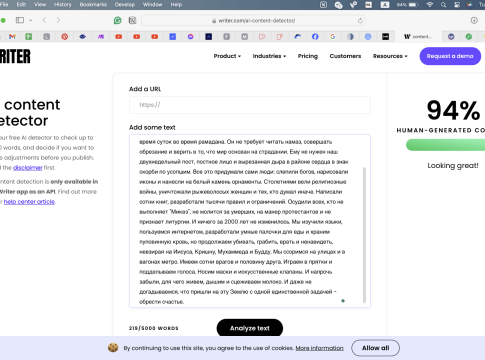Click the Grammarly extension icon in toolbar

118,21
